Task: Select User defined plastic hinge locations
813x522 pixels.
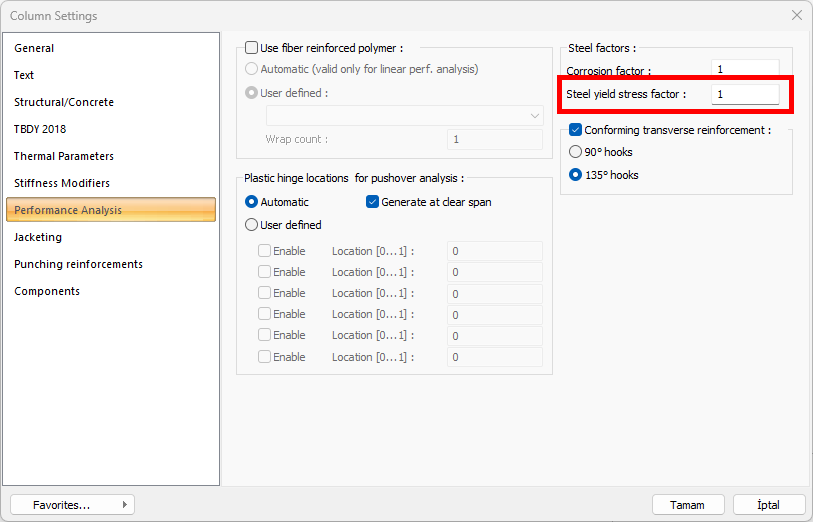Action: (x=252, y=225)
